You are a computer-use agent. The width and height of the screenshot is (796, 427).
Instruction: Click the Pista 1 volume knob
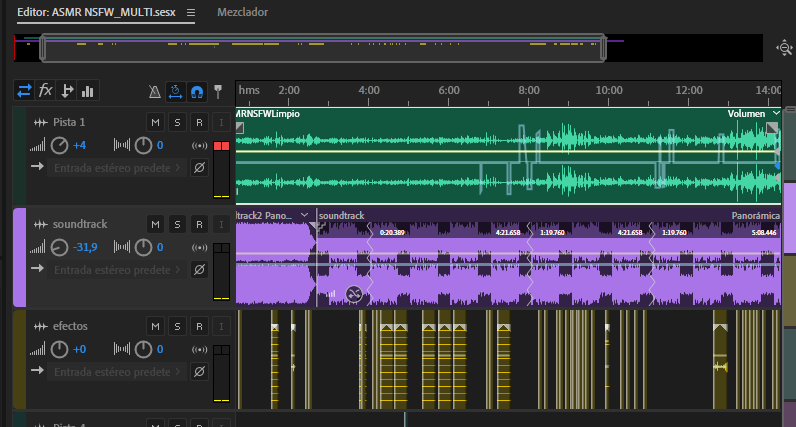click(59, 146)
